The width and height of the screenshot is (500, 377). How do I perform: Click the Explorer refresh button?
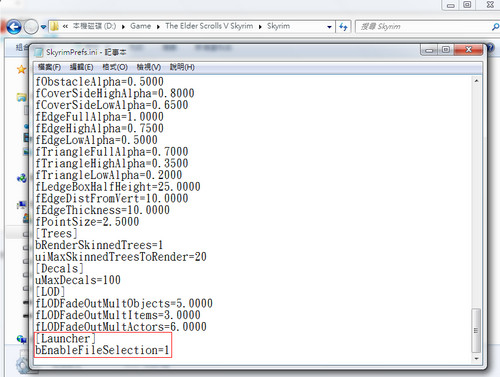tap(343, 27)
